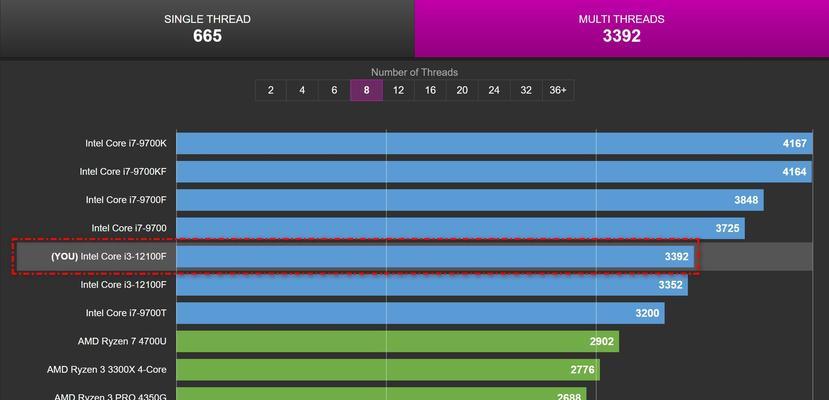
Task: Click the 3200 score bar
Action: [x=420, y=313]
